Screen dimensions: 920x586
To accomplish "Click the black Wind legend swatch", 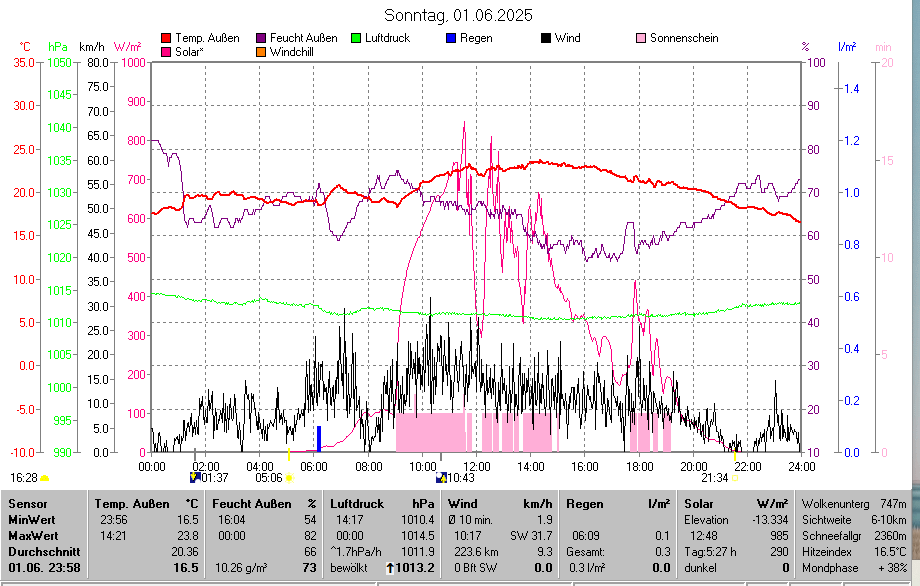I will 546,38.
